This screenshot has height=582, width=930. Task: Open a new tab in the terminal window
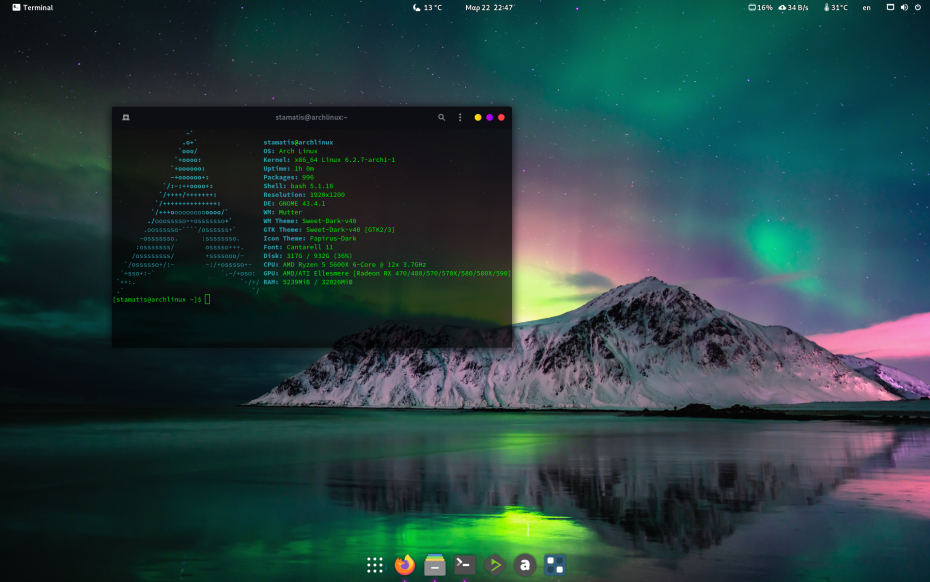tap(126, 117)
